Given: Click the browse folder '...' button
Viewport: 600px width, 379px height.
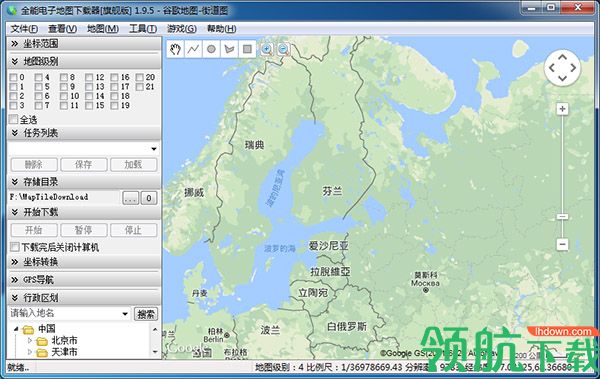Looking at the screenshot, I should point(130,198).
